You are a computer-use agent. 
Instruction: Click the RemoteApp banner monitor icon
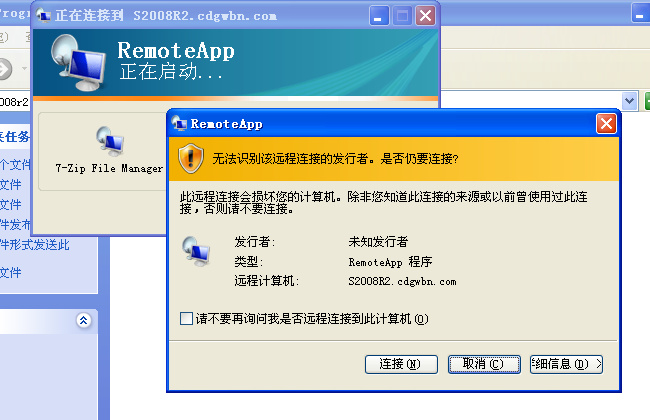[x=78, y=62]
